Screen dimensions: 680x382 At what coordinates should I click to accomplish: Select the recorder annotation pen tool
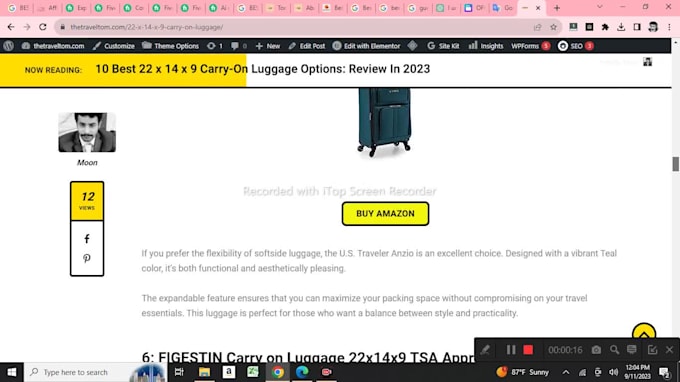(485, 350)
